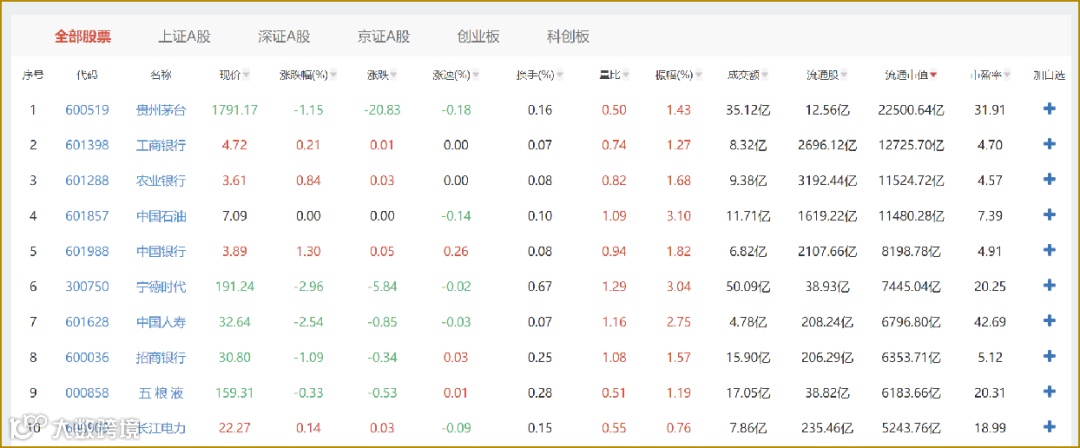Image resolution: width=1080 pixels, height=448 pixels.
Task: Switch to 创业板 tab
Action: click(479, 37)
